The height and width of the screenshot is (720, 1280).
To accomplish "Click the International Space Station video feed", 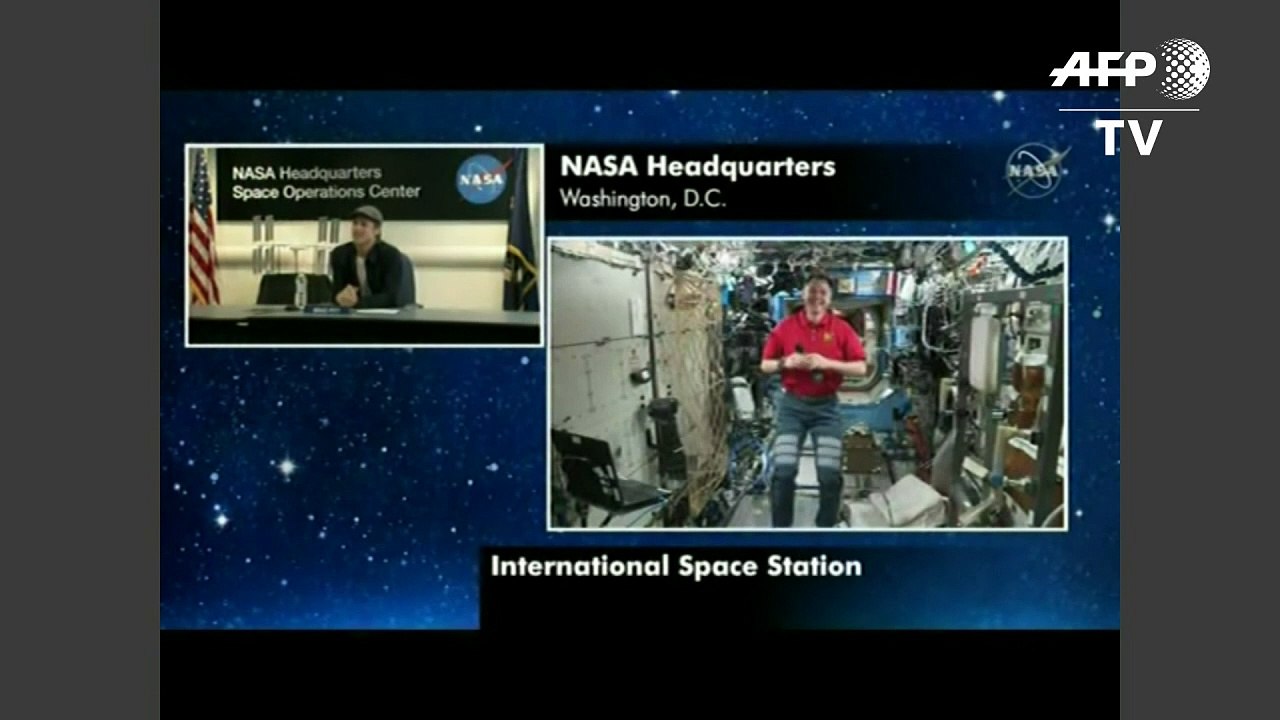I will point(808,384).
